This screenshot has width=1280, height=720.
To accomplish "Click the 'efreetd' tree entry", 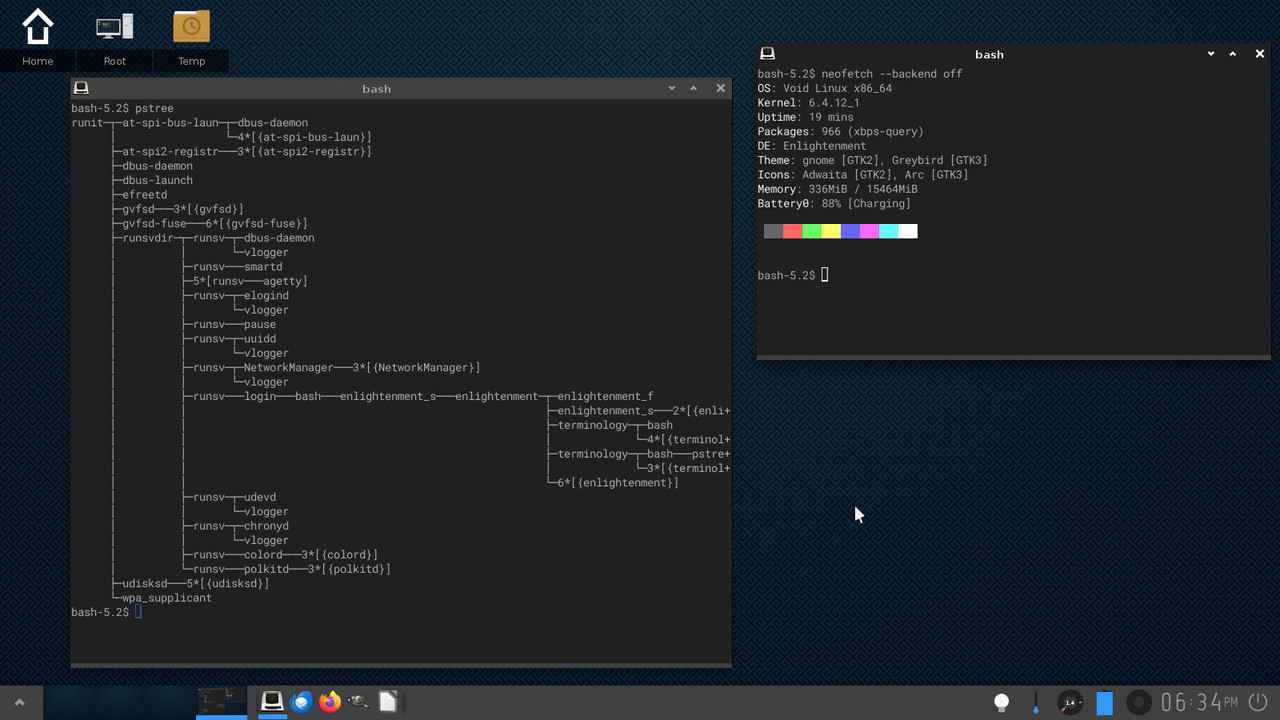I will pos(145,195).
